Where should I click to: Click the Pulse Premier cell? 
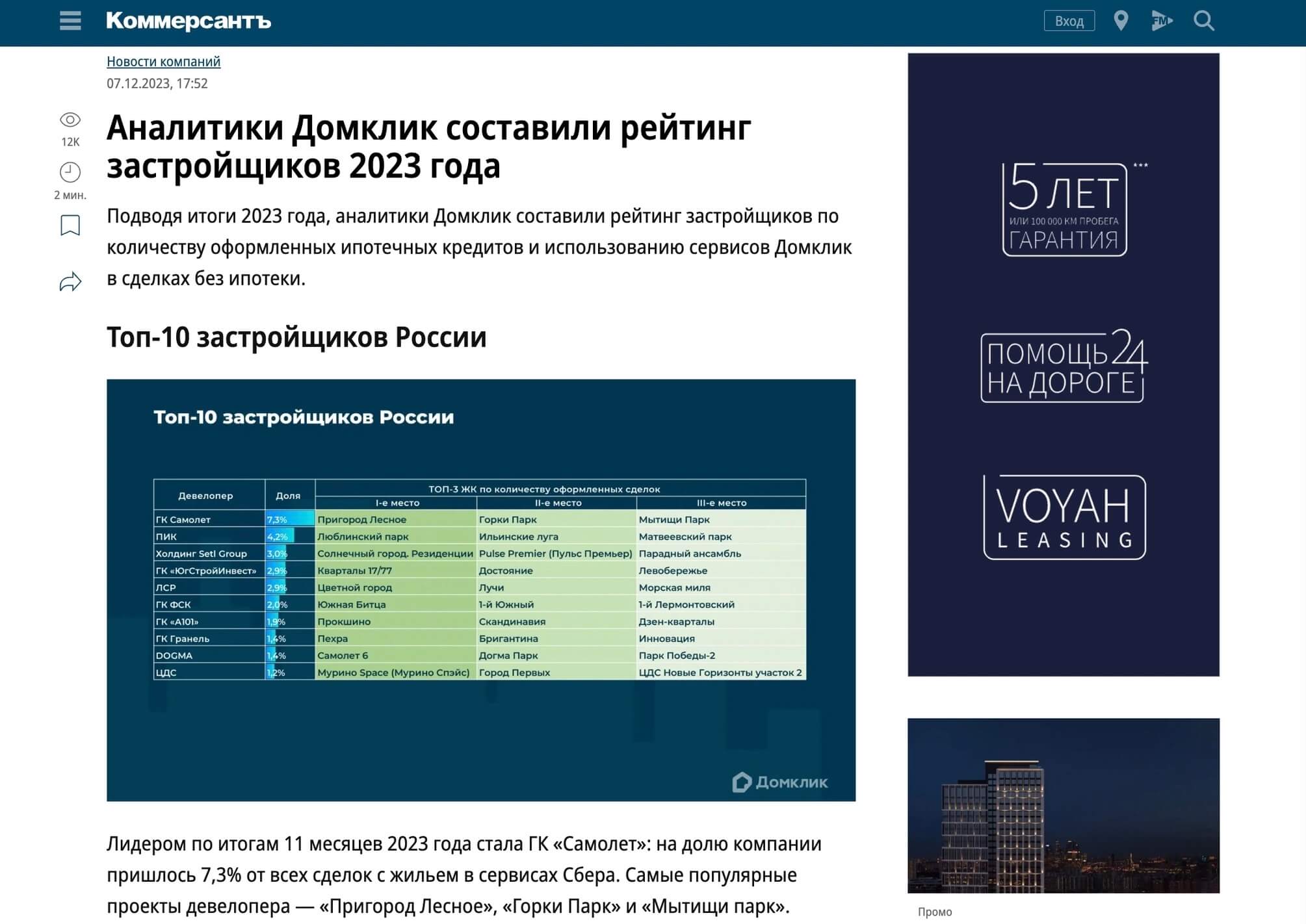click(x=556, y=554)
